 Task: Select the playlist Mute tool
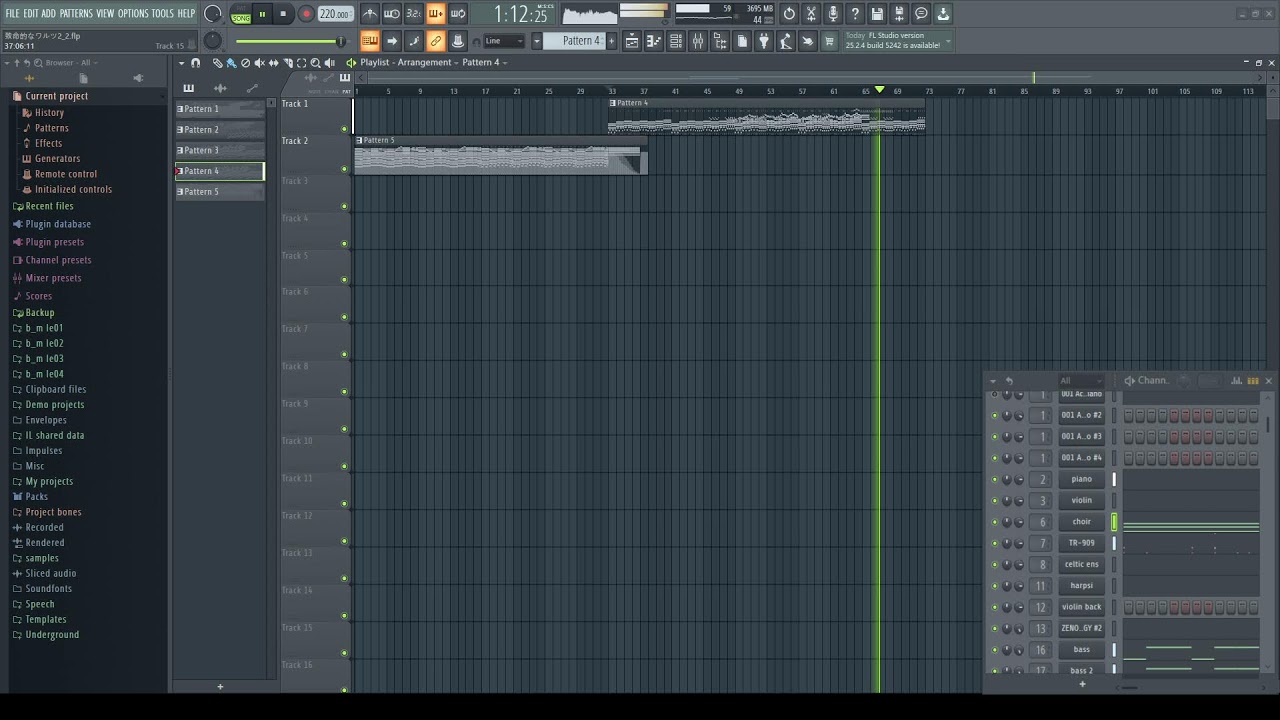click(259, 63)
